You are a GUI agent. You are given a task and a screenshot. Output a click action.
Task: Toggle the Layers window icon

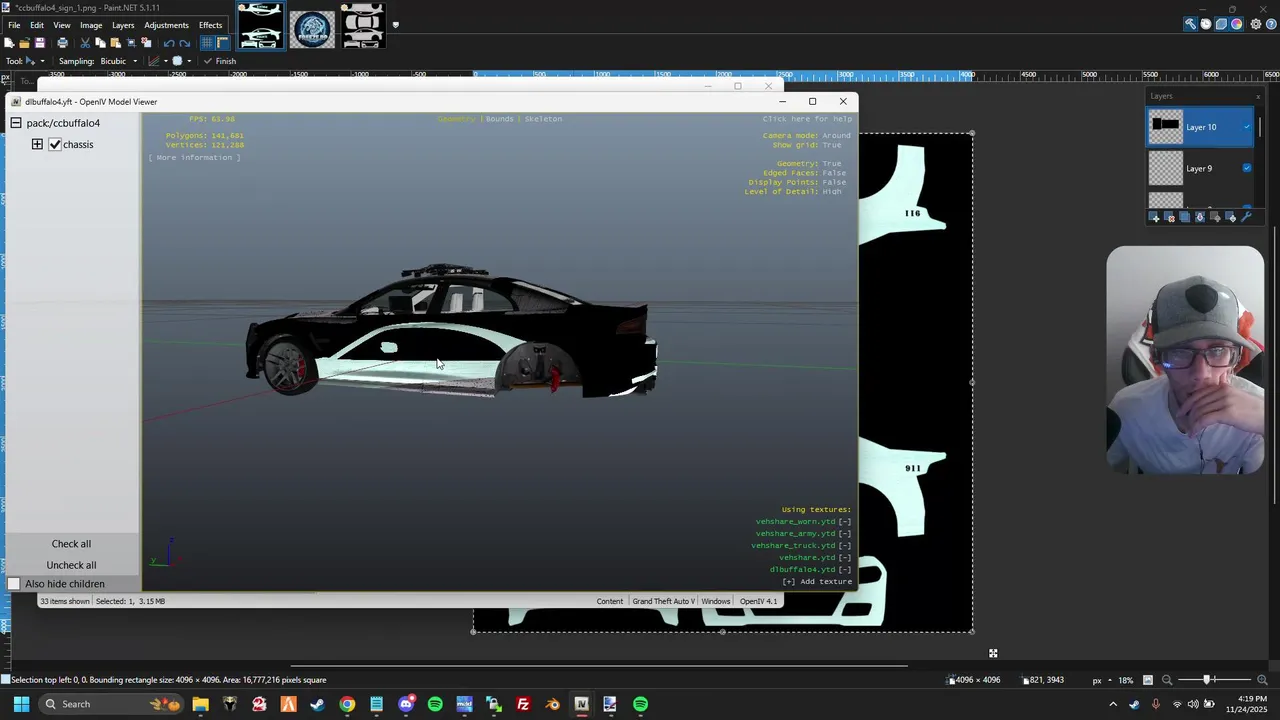[1221, 24]
